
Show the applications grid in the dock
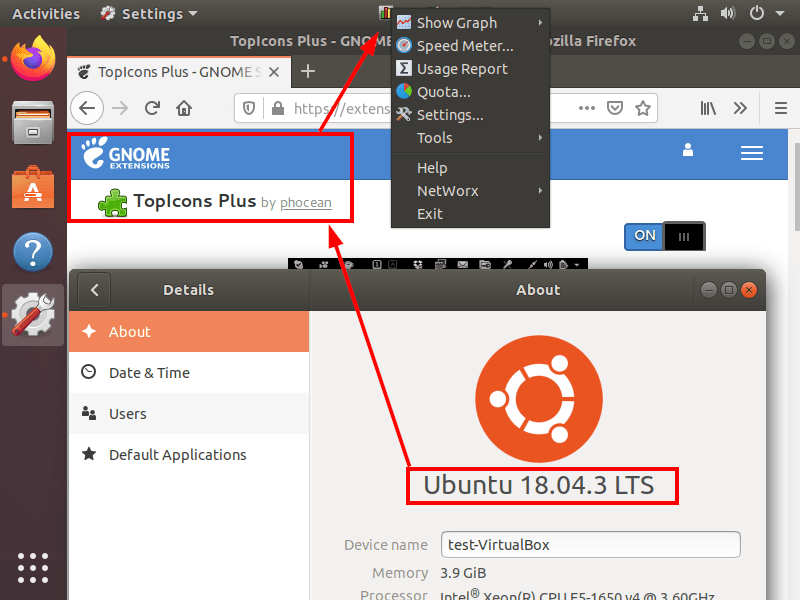pos(33,568)
